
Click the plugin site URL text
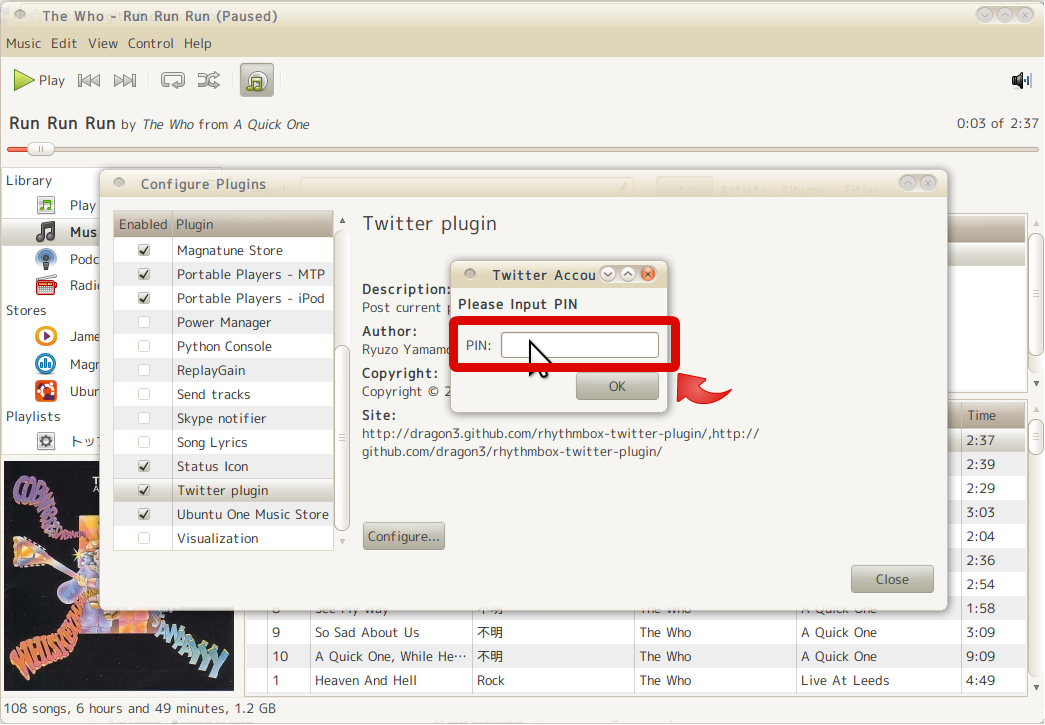(560, 442)
